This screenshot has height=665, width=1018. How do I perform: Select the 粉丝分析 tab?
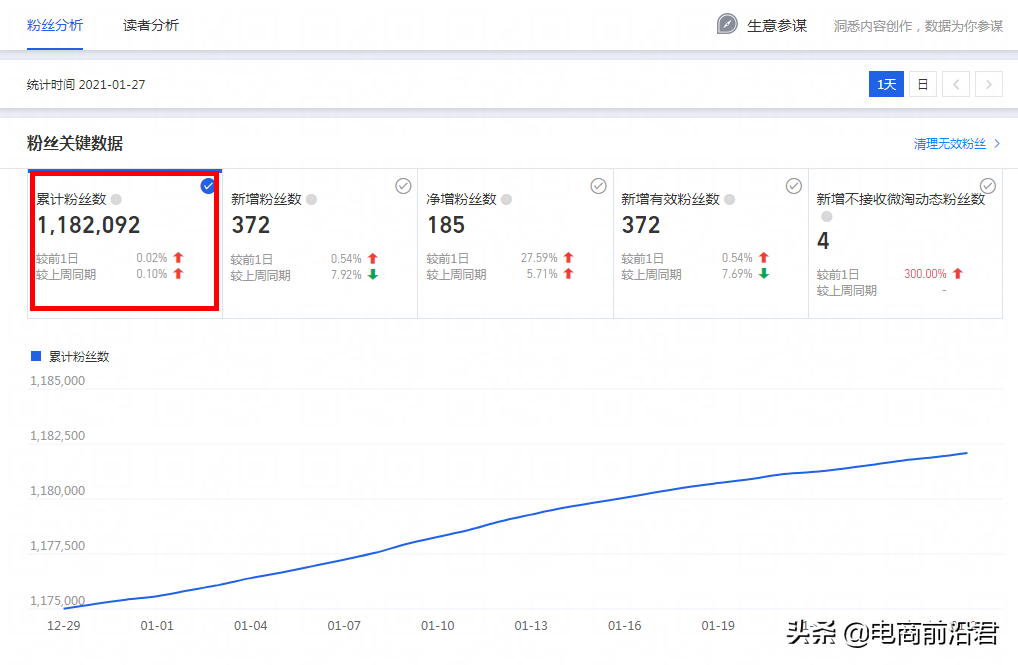click(56, 24)
